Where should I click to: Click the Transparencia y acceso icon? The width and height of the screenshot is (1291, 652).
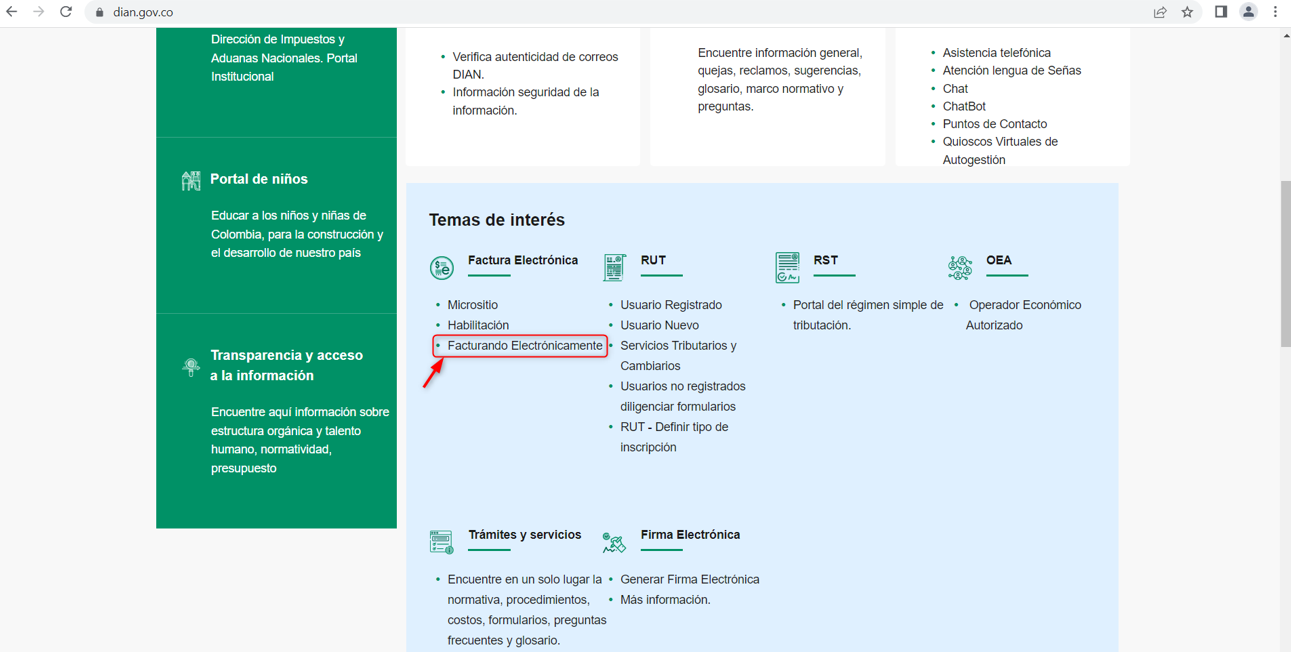pos(191,366)
